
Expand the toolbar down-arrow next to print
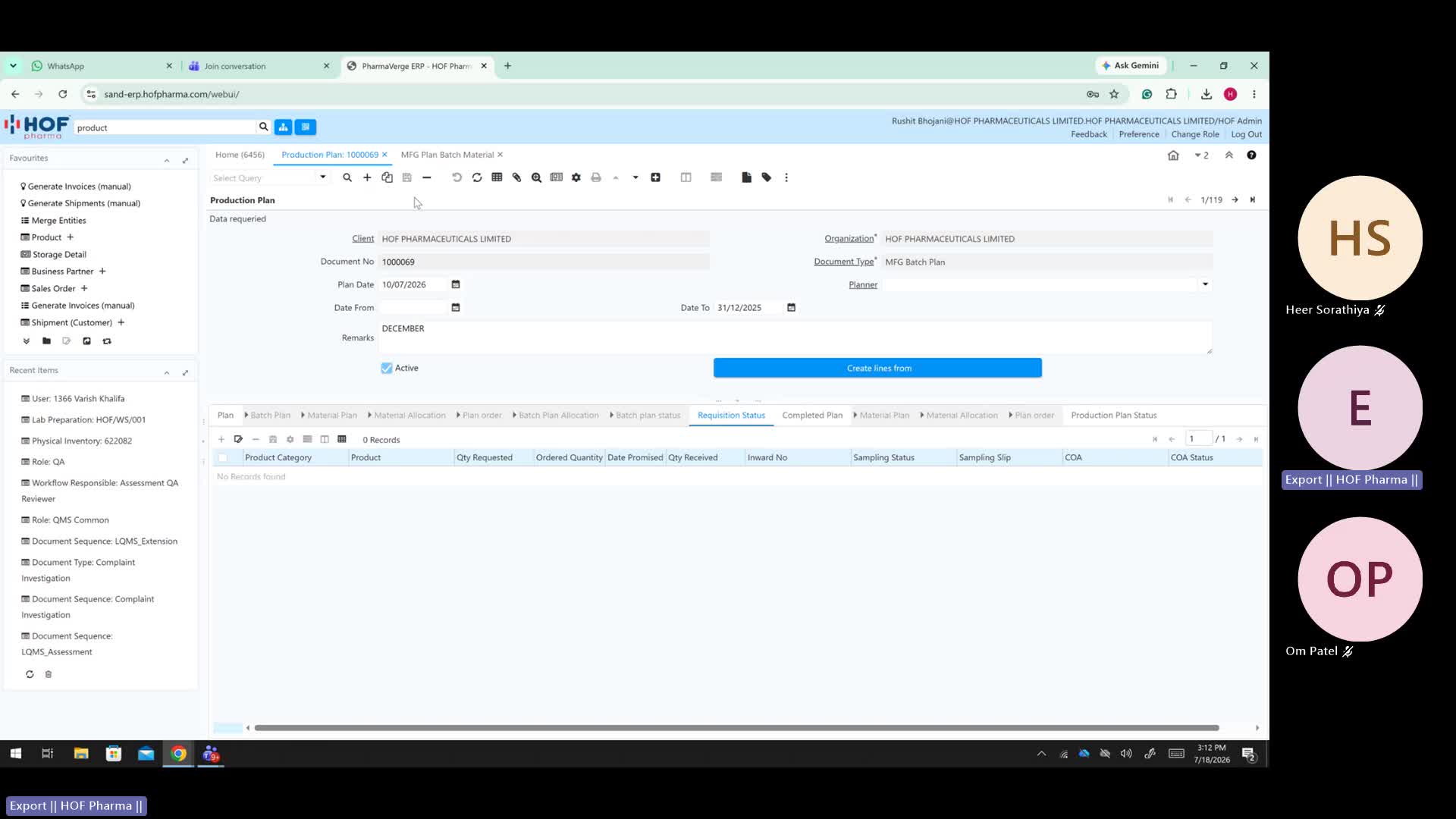[x=635, y=177]
